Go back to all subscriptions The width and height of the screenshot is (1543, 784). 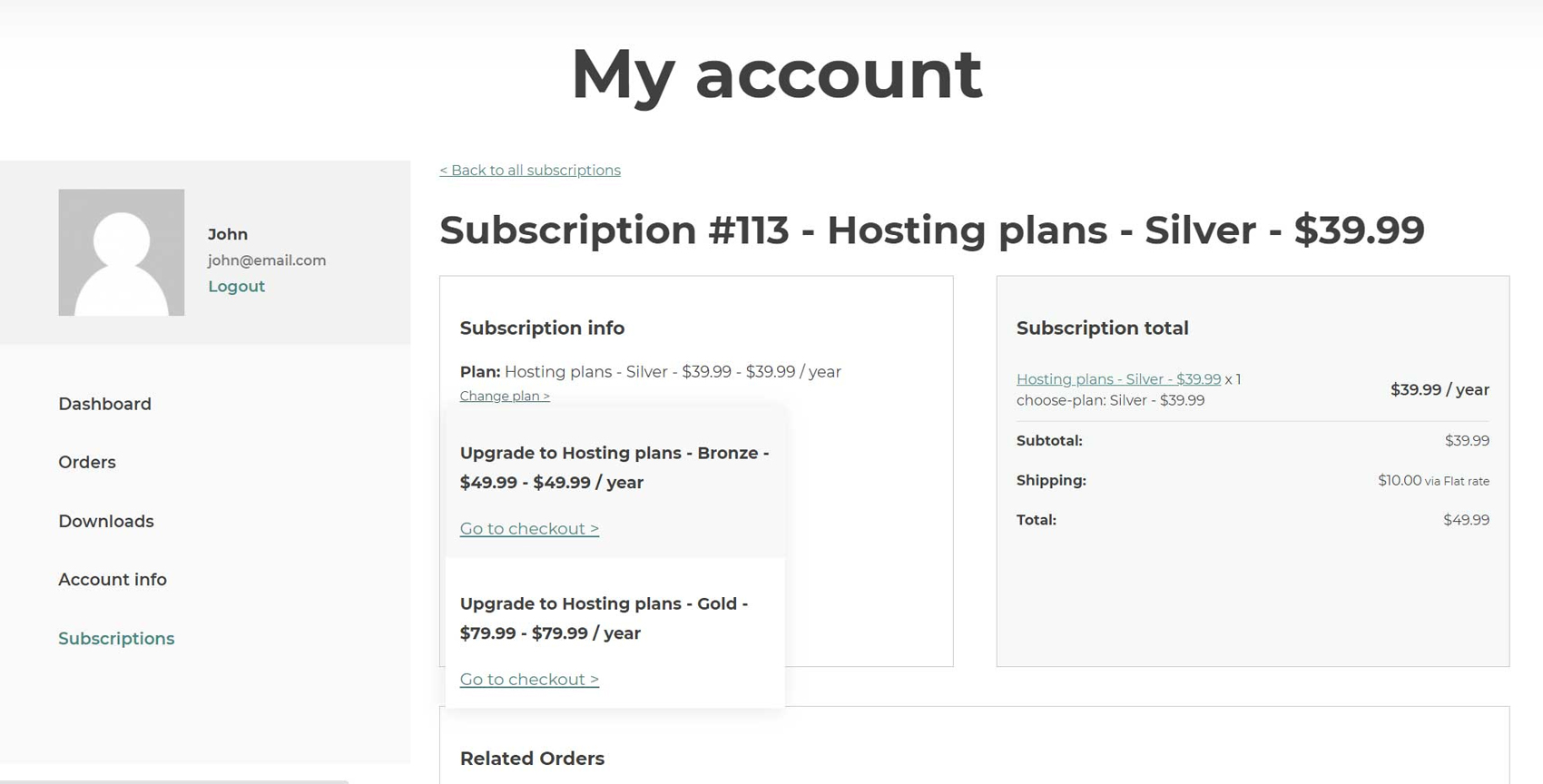530,171
